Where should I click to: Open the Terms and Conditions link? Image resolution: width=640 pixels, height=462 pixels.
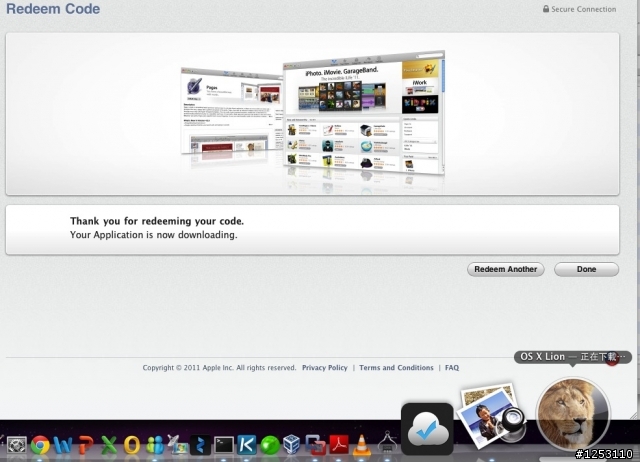[396, 368]
